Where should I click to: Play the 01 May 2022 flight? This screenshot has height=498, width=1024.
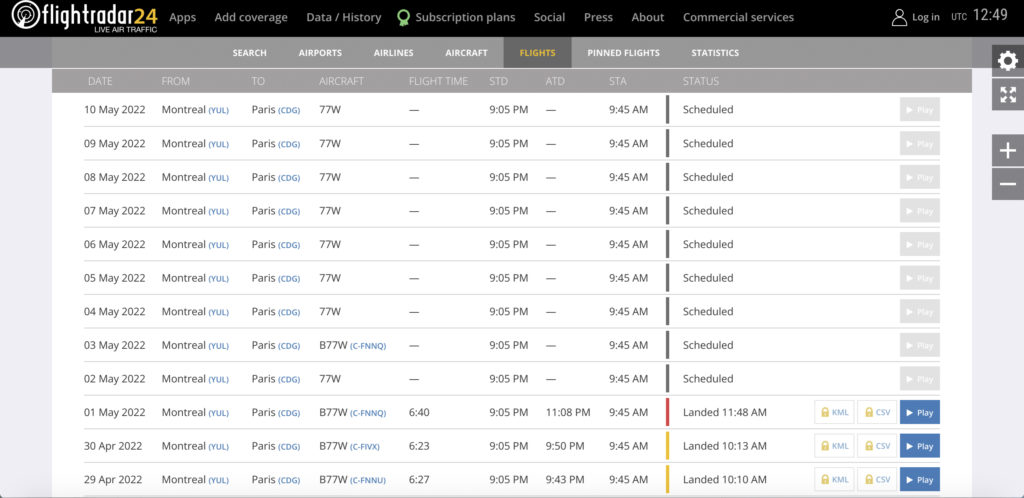[x=919, y=413]
